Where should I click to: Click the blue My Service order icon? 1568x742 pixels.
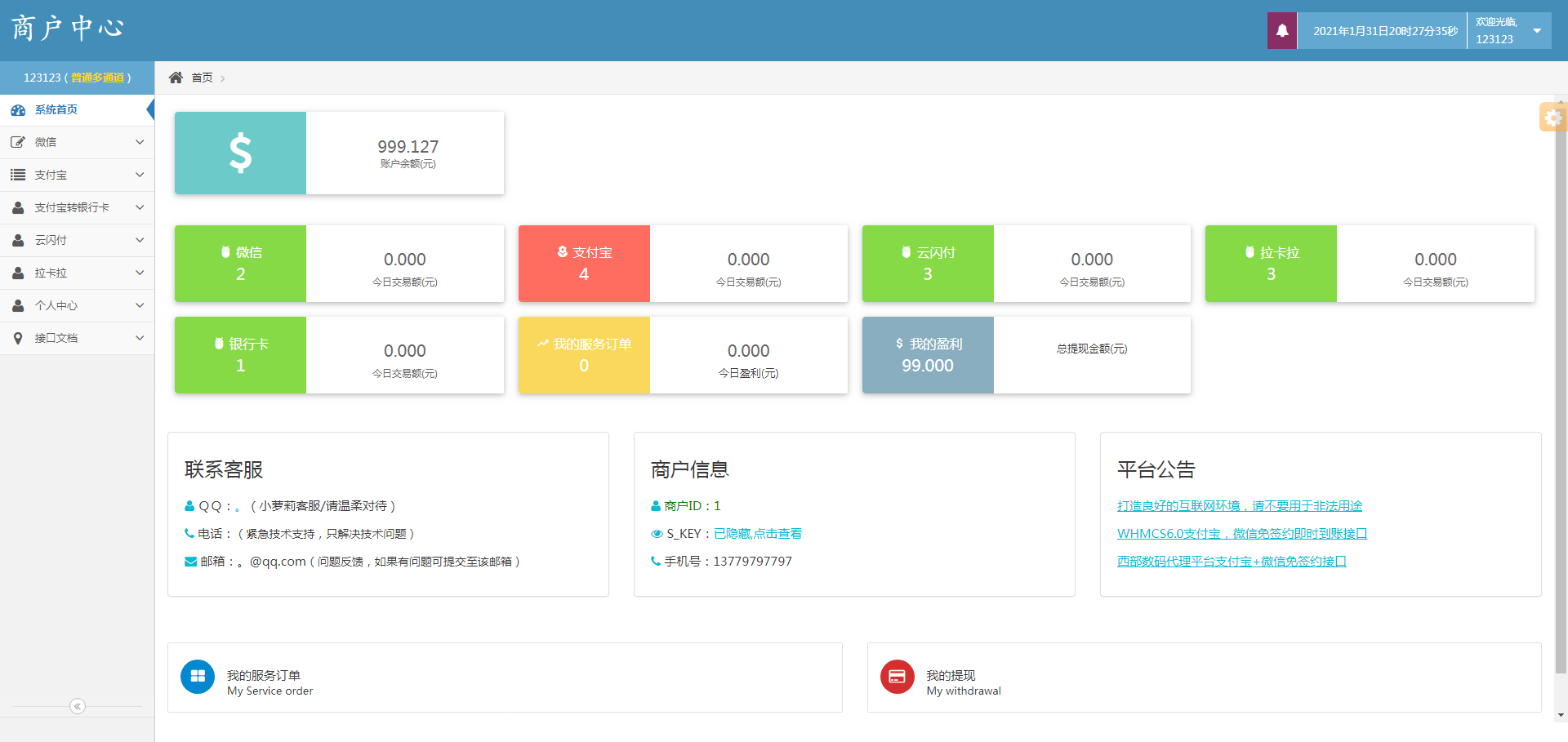coord(198,677)
